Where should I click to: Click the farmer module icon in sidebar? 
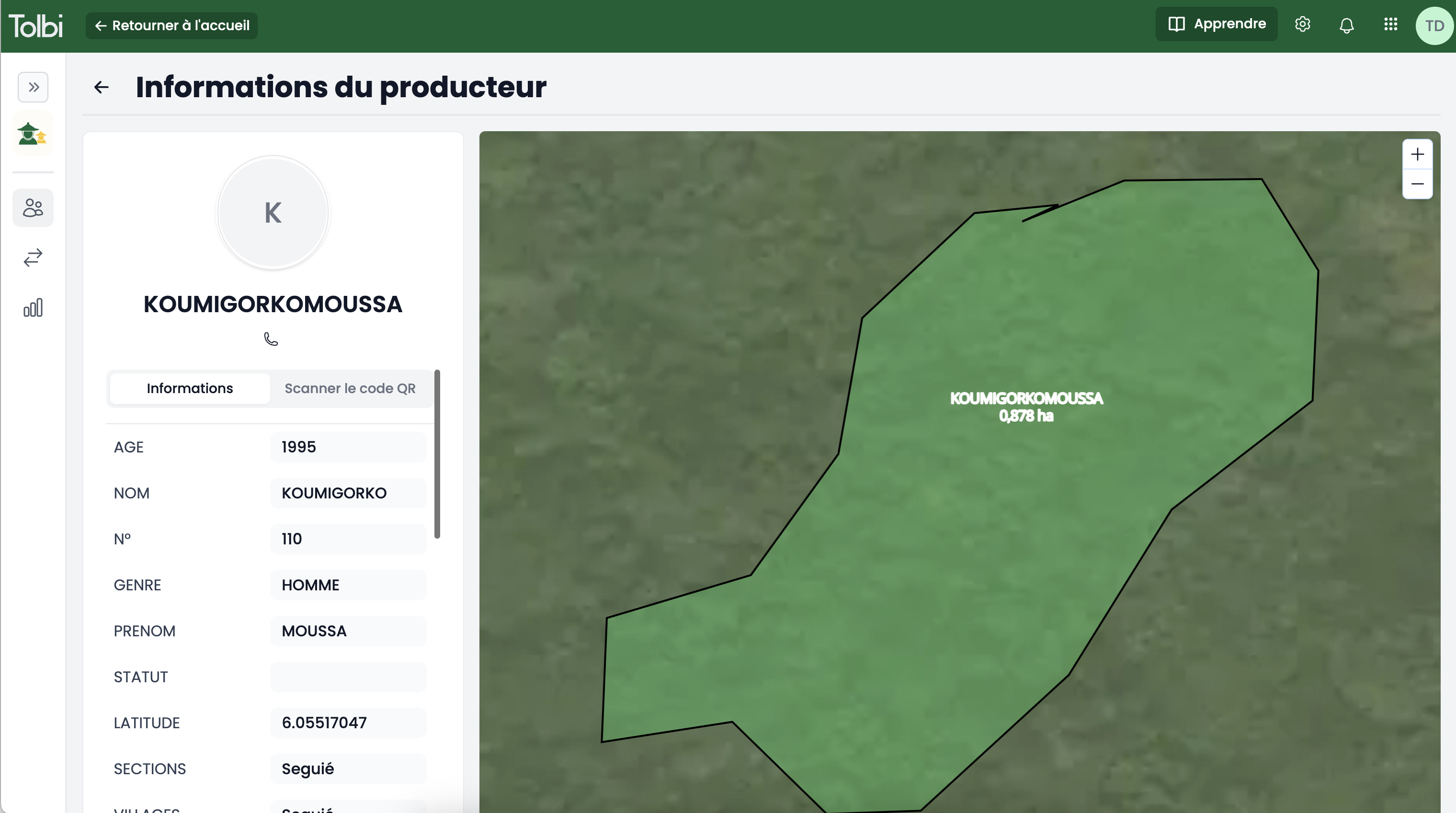pyautogui.click(x=33, y=134)
